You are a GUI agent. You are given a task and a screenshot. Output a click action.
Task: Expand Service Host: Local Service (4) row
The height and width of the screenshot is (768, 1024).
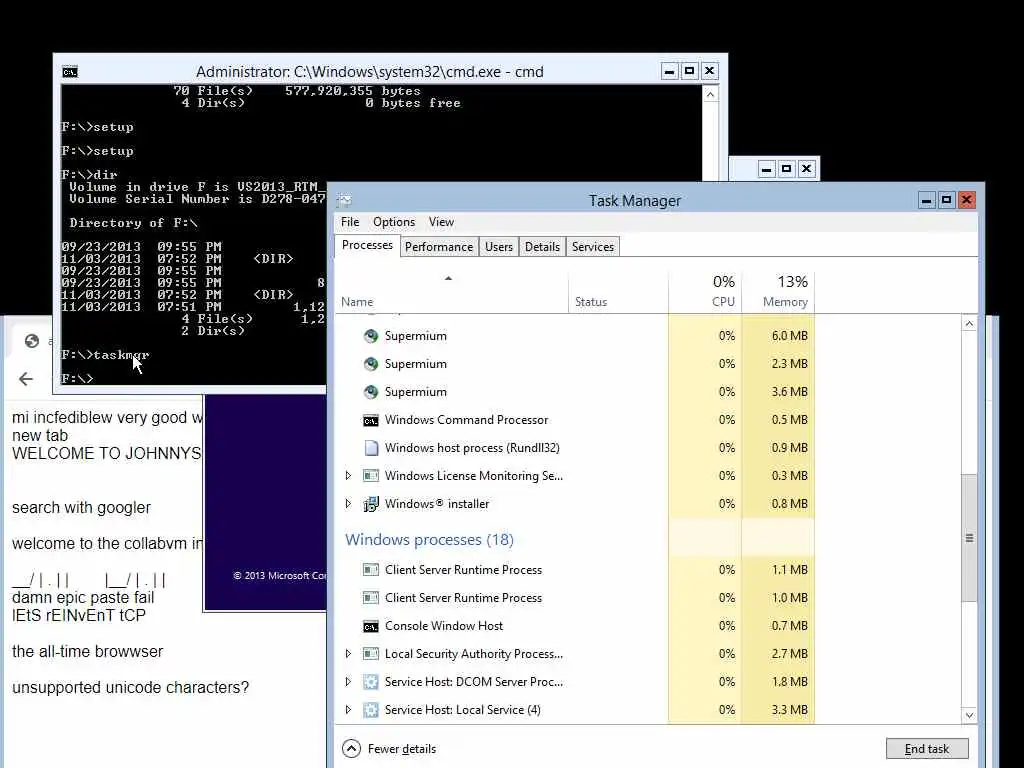(348, 710)
